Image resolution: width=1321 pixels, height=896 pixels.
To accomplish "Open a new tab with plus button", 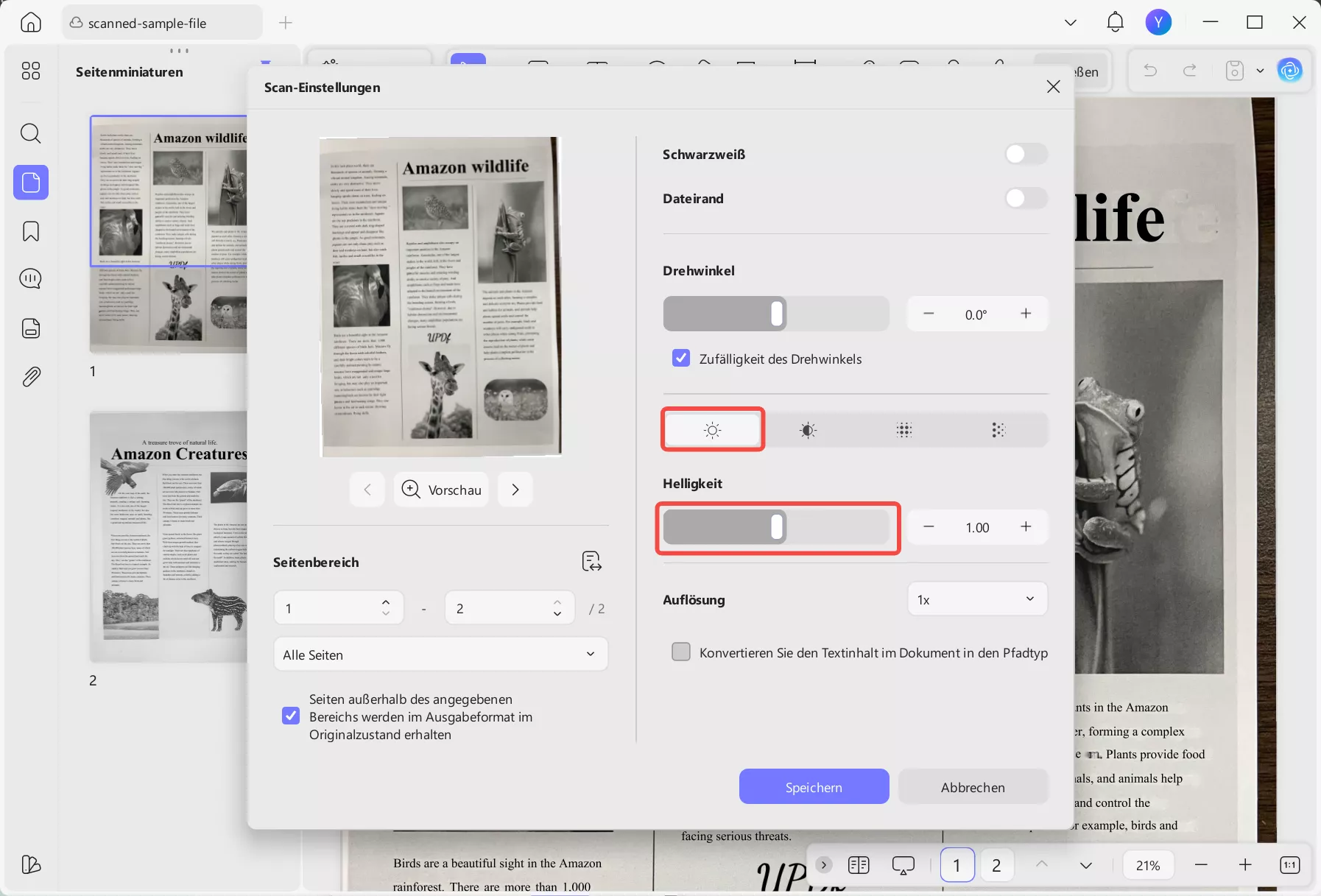I will pos(286,23).
